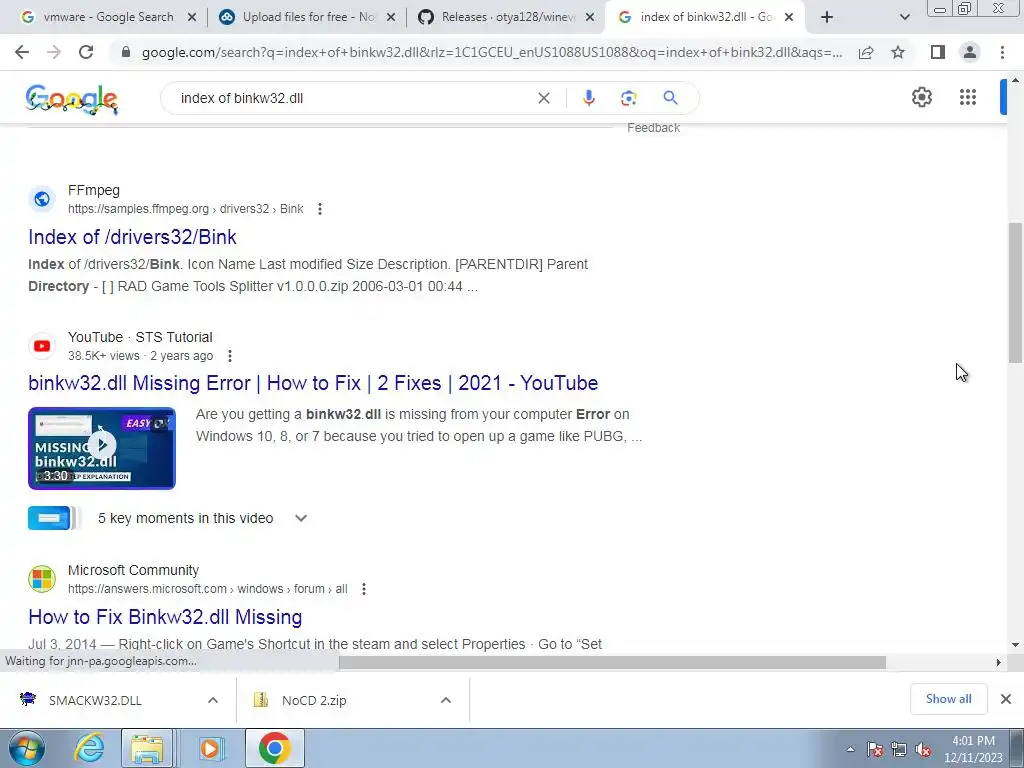This screenshot has height=768, width=1024.
Task: Open NoCD 2.zip download options arrow
Action: tap(446, 700)
